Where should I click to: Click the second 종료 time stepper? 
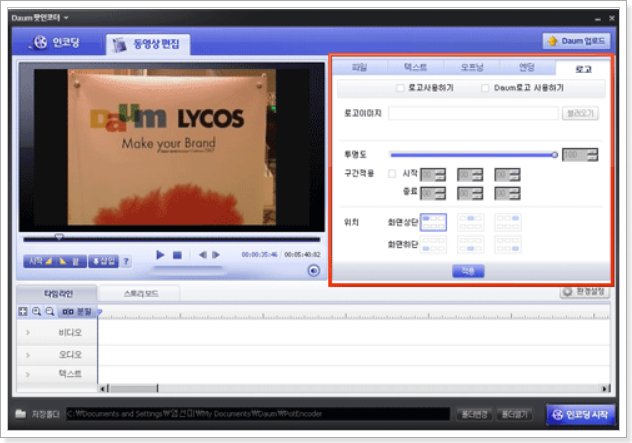tap(470, 193)
